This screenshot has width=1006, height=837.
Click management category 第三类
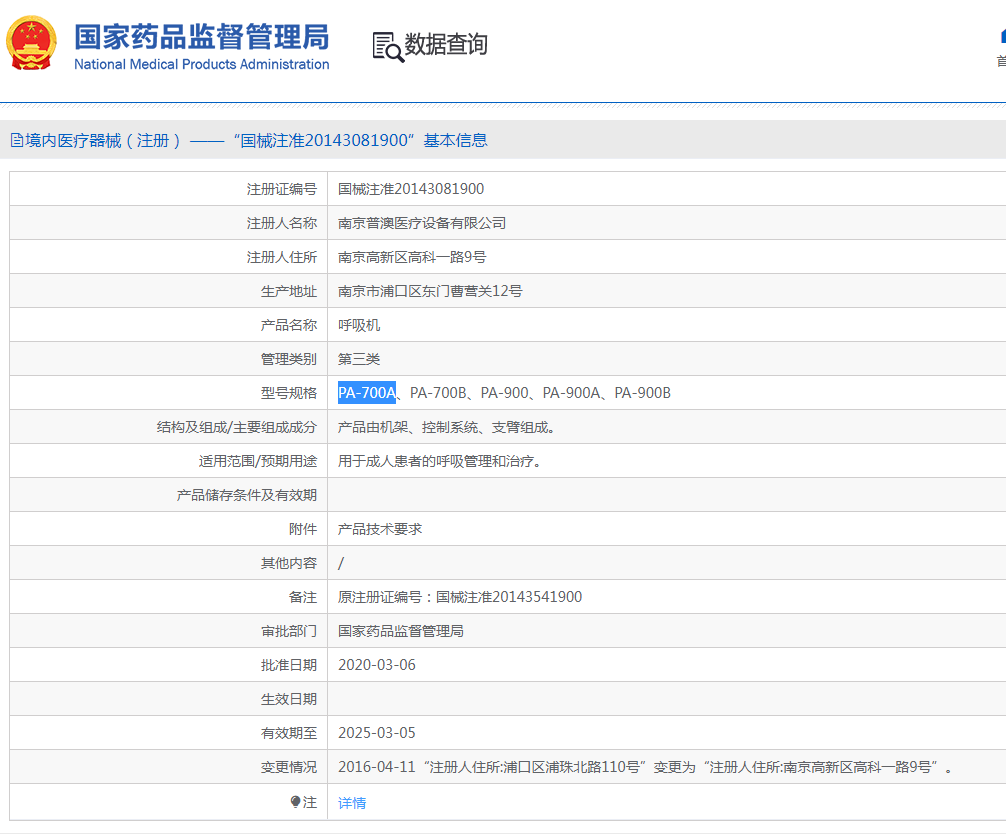[359, 359]
